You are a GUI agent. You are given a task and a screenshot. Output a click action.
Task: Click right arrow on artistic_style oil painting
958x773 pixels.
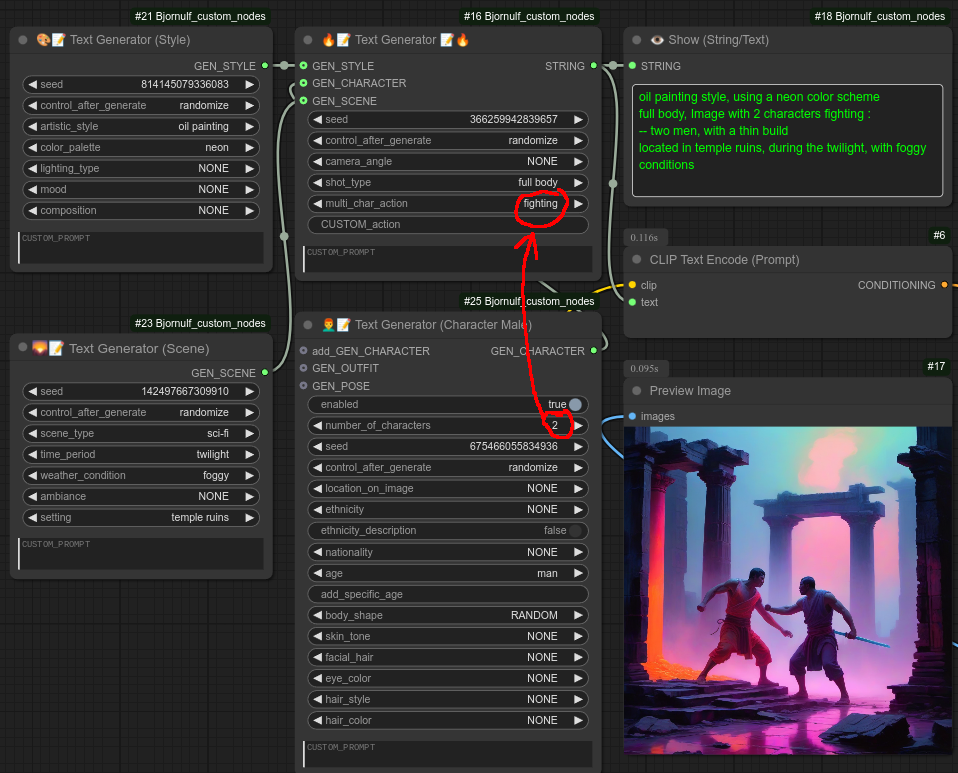pyautogui.click(x=249, y=127)
